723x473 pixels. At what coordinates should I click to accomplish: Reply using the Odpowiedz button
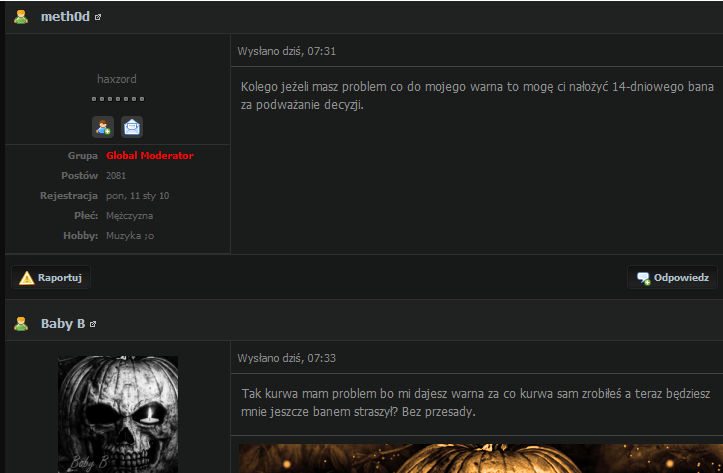click(x=672, y=278)
